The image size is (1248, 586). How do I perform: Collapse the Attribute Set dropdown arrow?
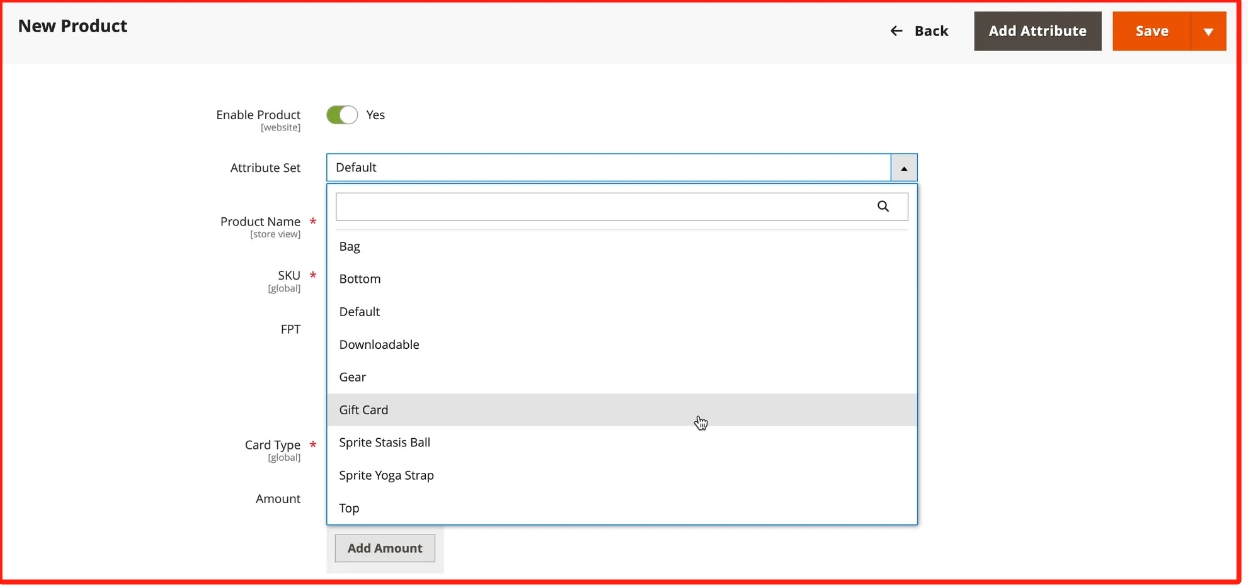click(903, 168)
